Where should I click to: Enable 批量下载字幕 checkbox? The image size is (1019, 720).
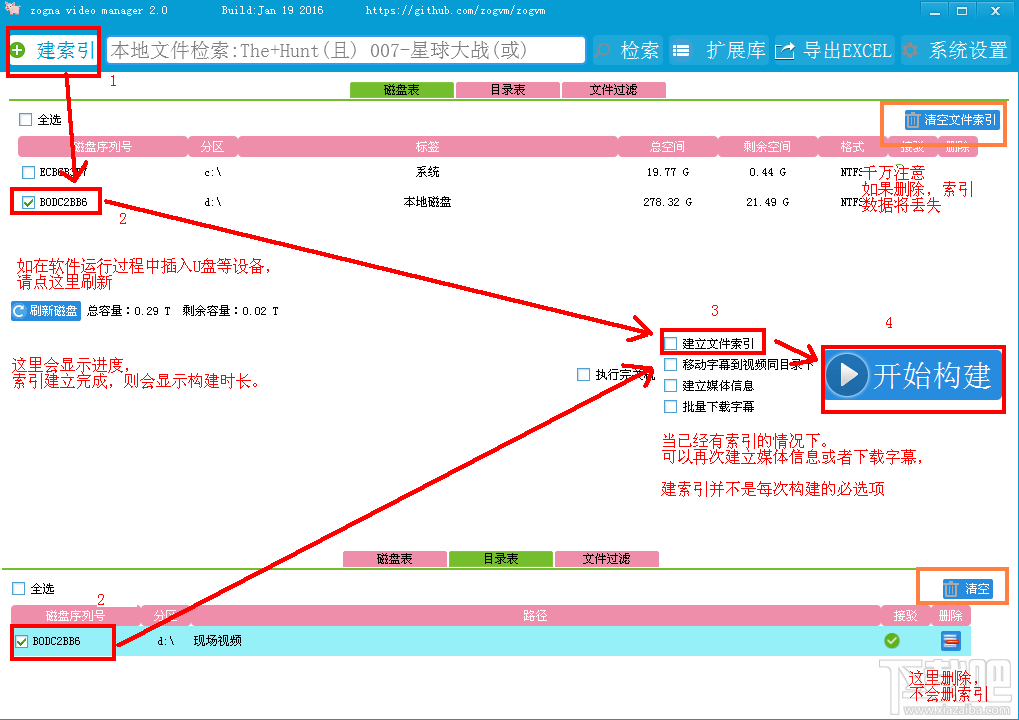[671, 406]
